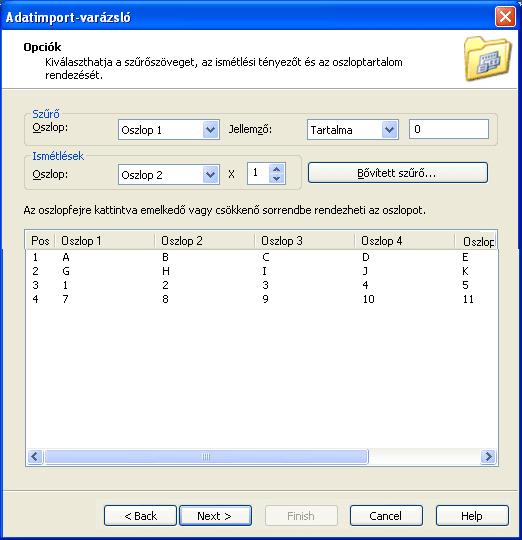Open the Bővített szűrő dialog
The height and width of the screenshot is (540, 522).
398,173
